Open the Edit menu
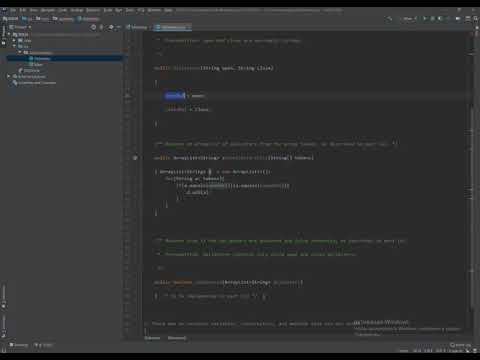 pos(23,10)
